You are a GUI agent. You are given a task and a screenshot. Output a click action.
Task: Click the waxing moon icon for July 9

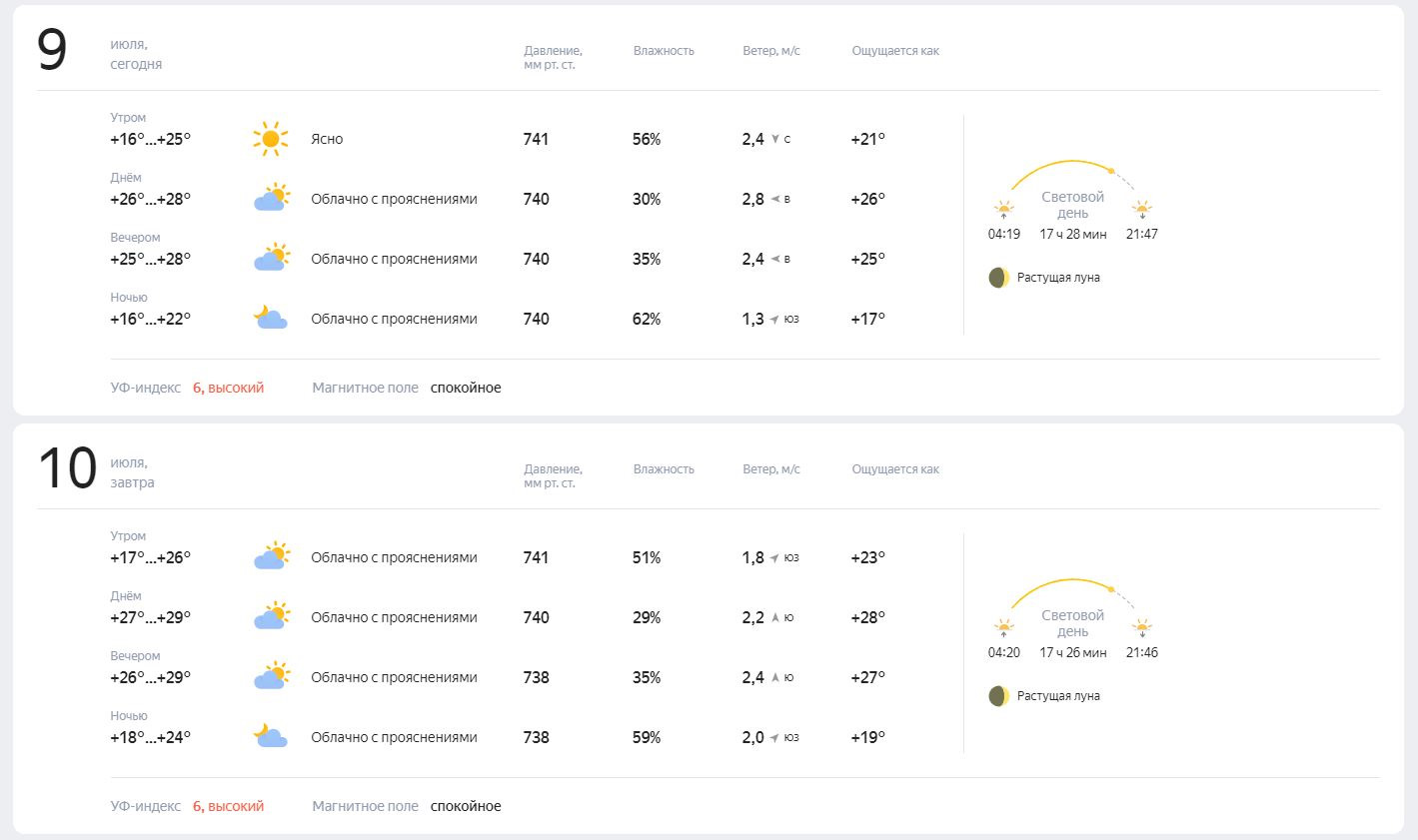tap(998, 278)
